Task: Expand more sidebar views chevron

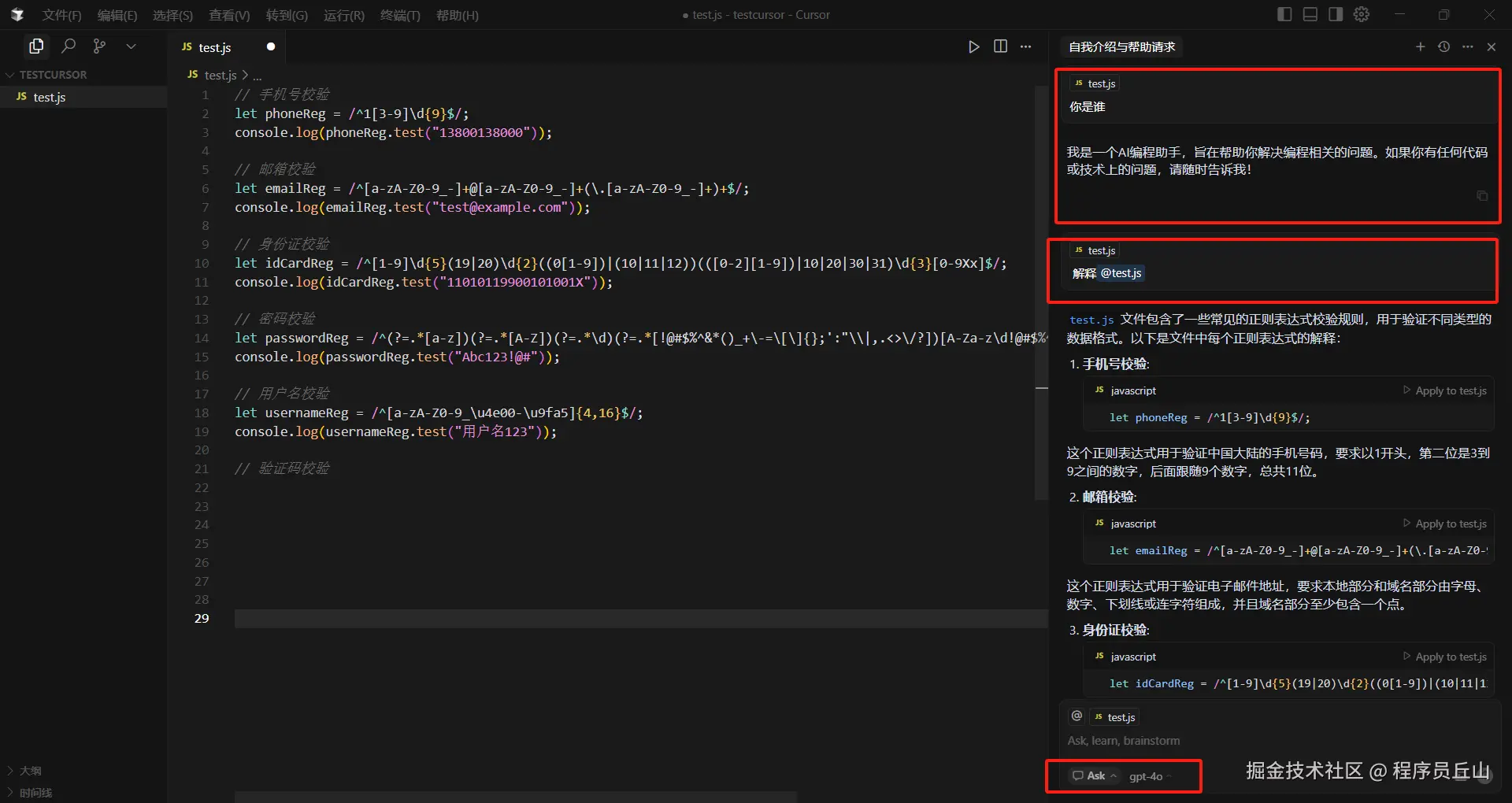Action: coord(131,46)
